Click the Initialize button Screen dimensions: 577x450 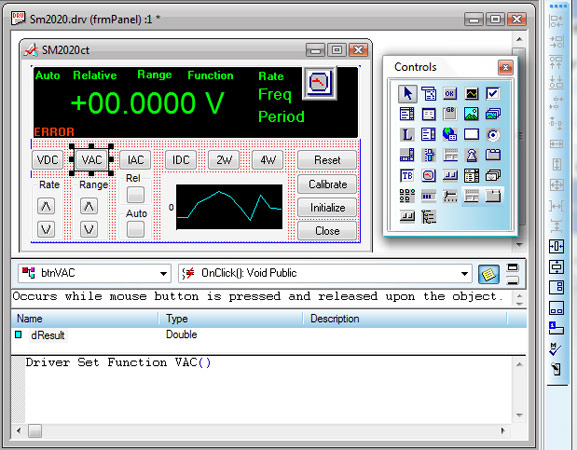click(x=327, y=208)
